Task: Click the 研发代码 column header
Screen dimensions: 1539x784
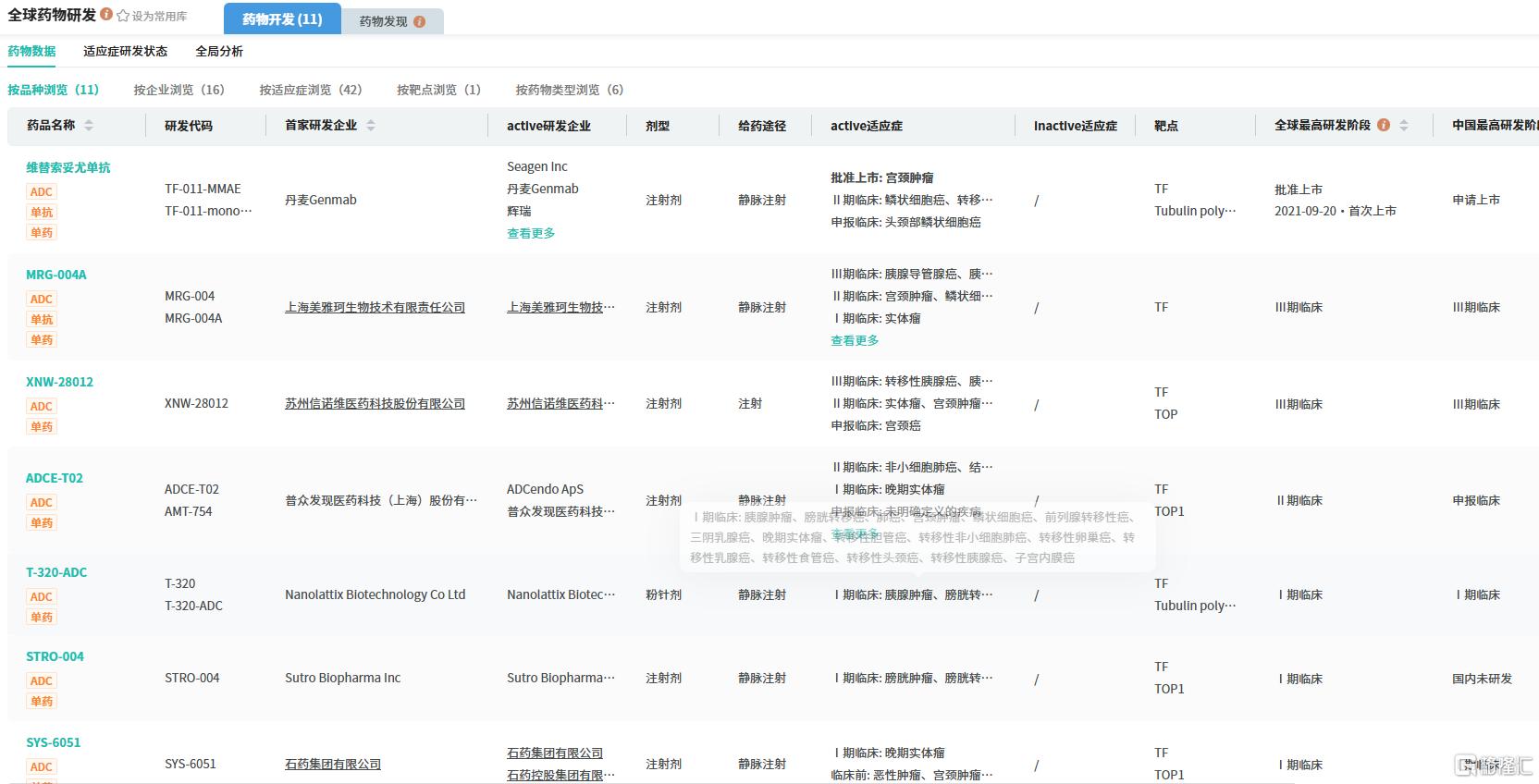Action: click(x=189, y=126)
